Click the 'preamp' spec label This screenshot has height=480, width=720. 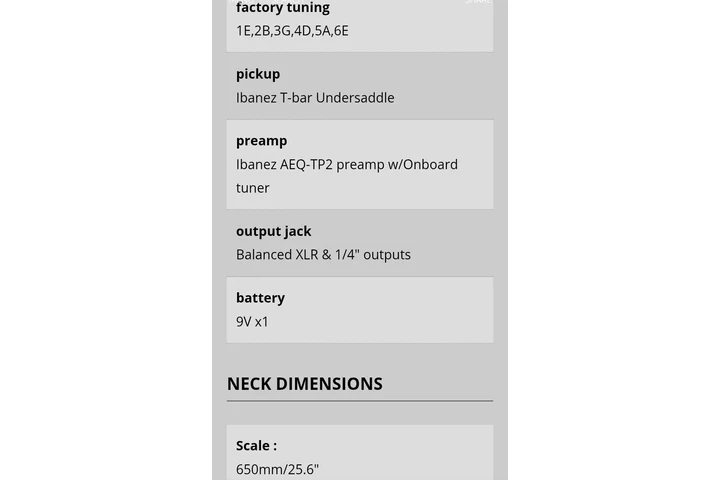pos(261,141)
